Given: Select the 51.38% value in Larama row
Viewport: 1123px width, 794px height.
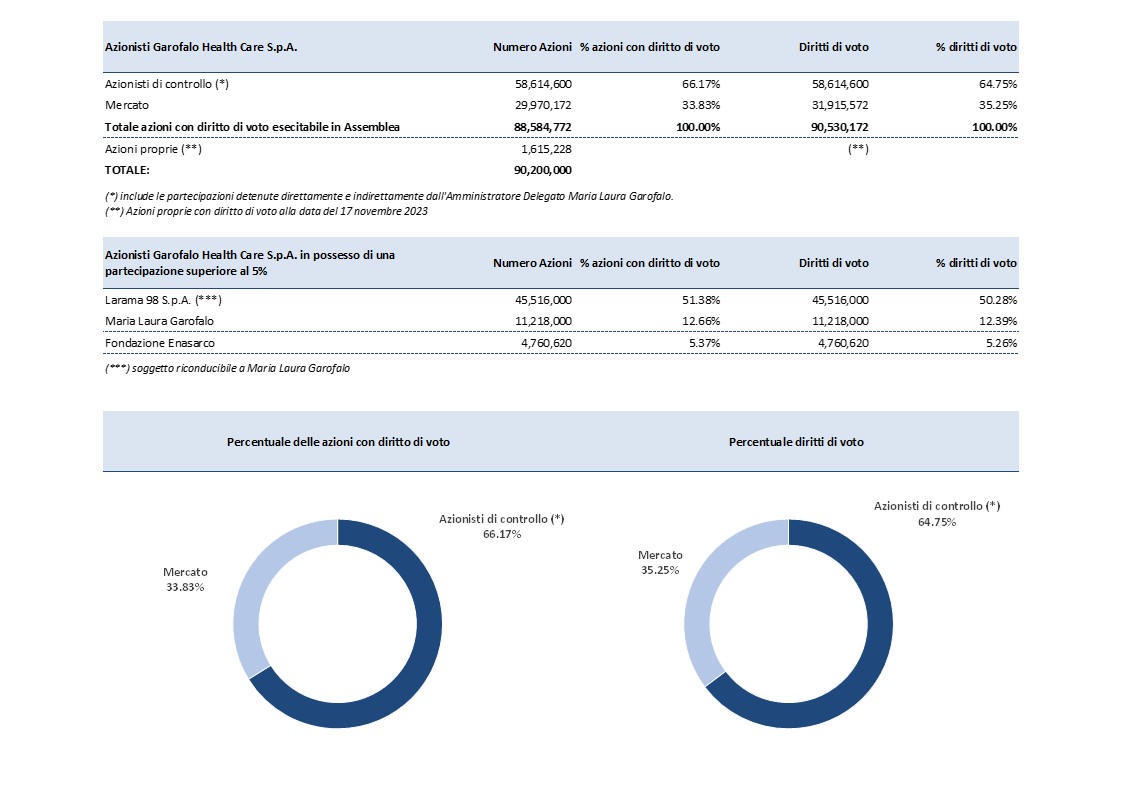Looking at the screenshot, I should point(700,299).
